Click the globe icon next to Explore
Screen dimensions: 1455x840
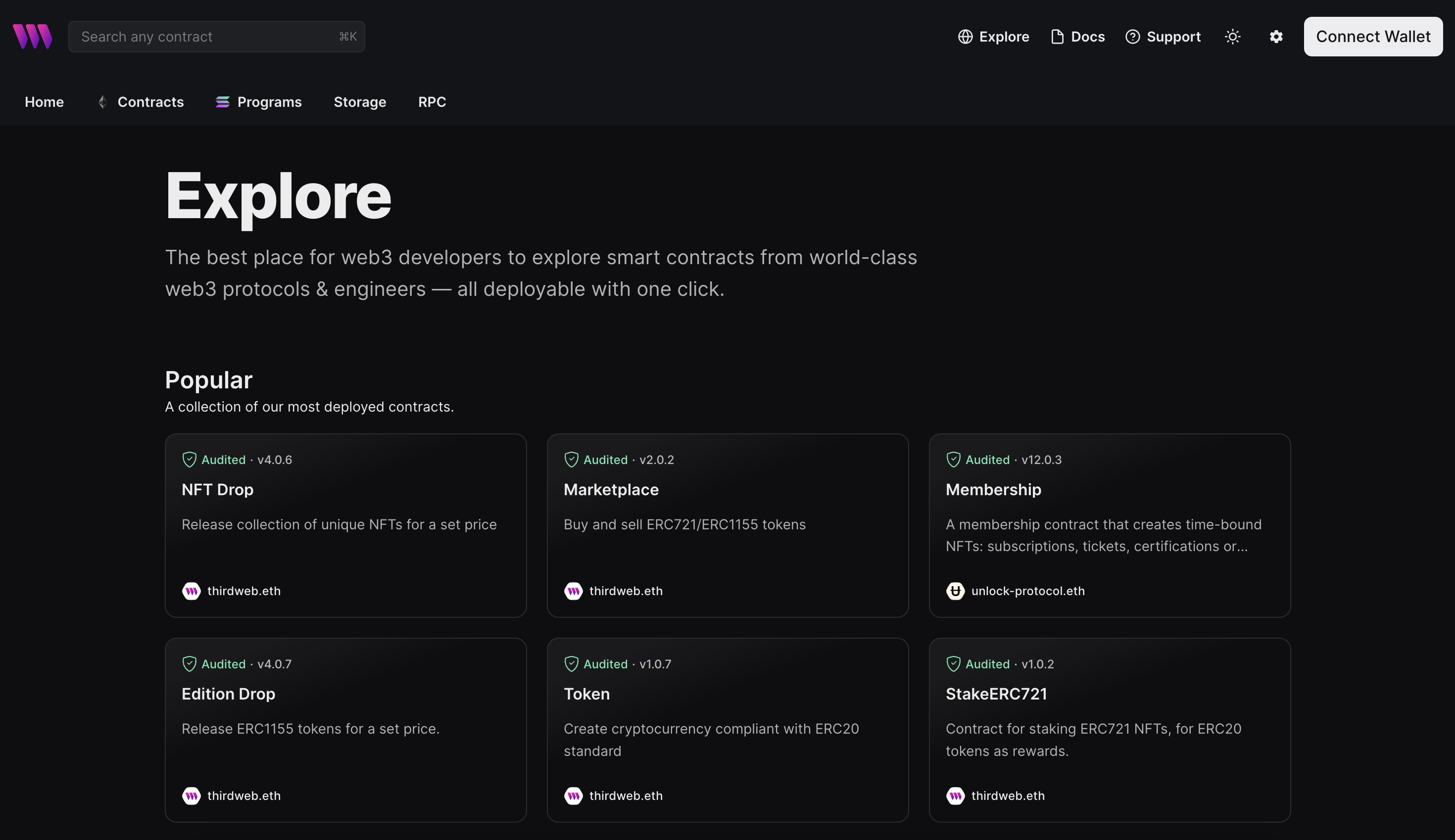click(x=966, y=36)
